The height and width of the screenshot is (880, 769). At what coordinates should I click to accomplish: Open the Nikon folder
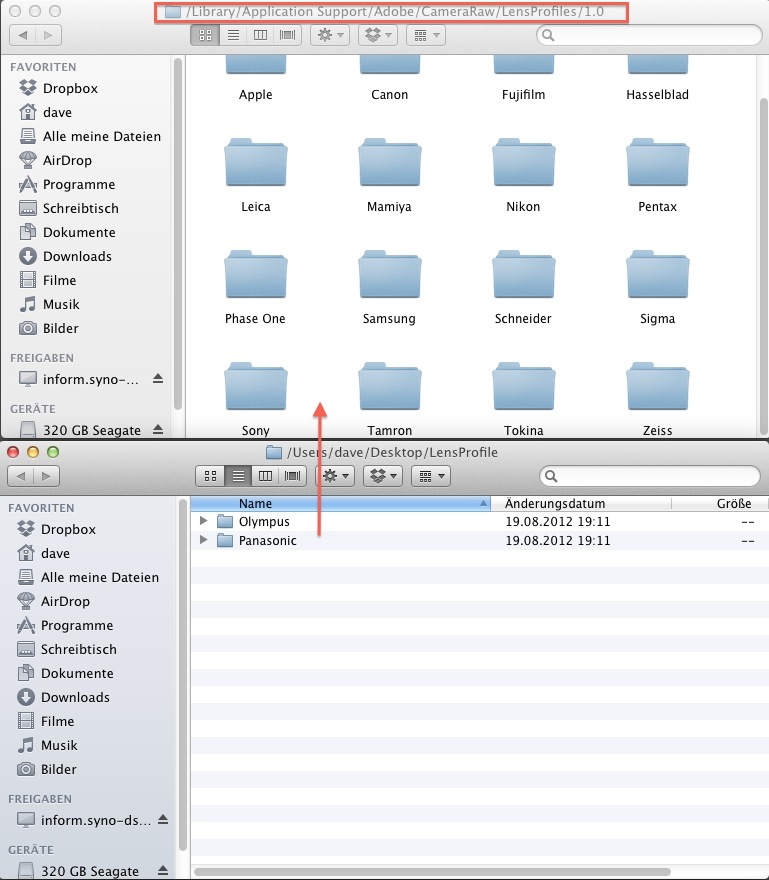[x=524, y=163]
